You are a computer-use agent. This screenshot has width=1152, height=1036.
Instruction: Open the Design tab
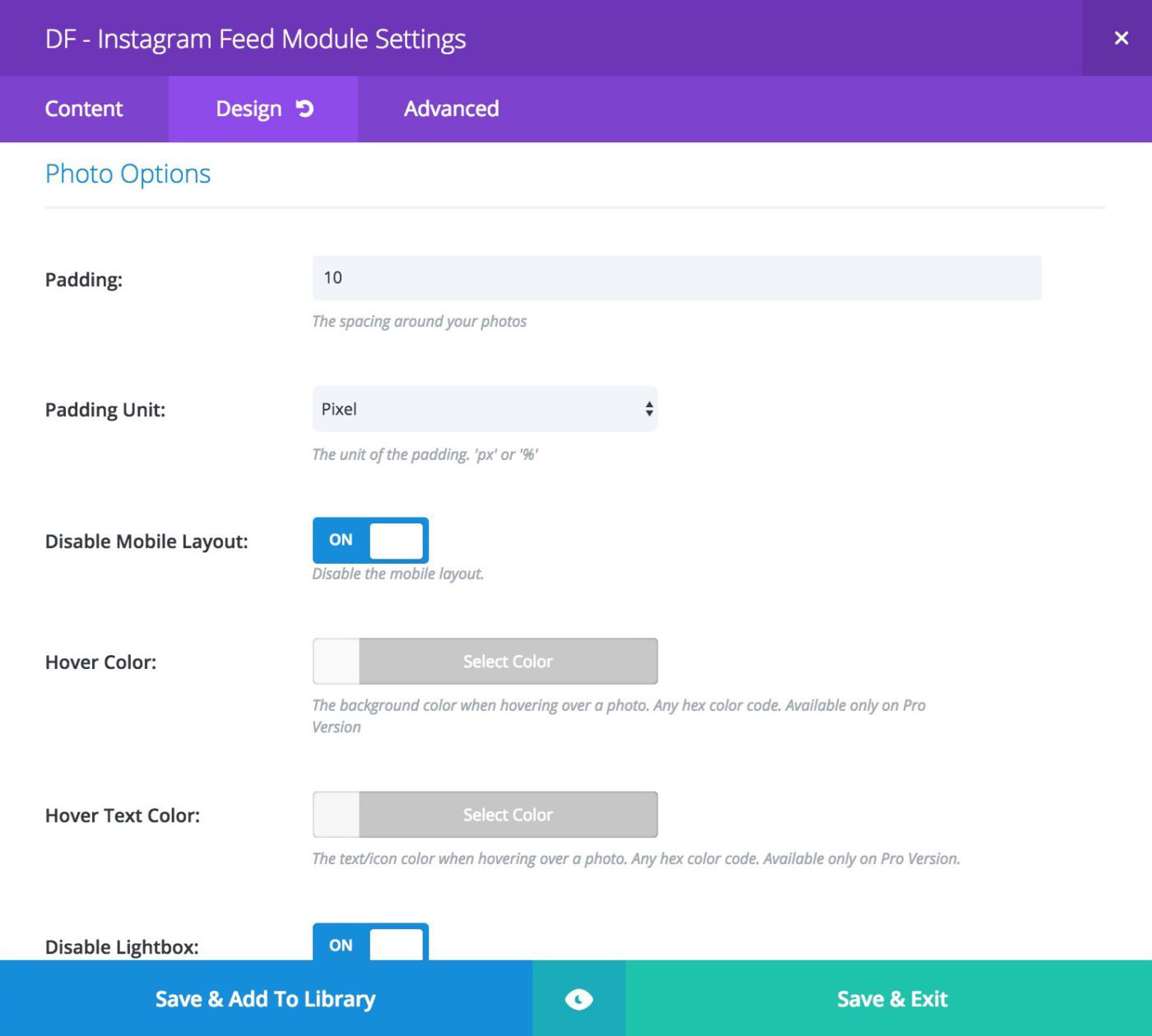click(262, 109)
